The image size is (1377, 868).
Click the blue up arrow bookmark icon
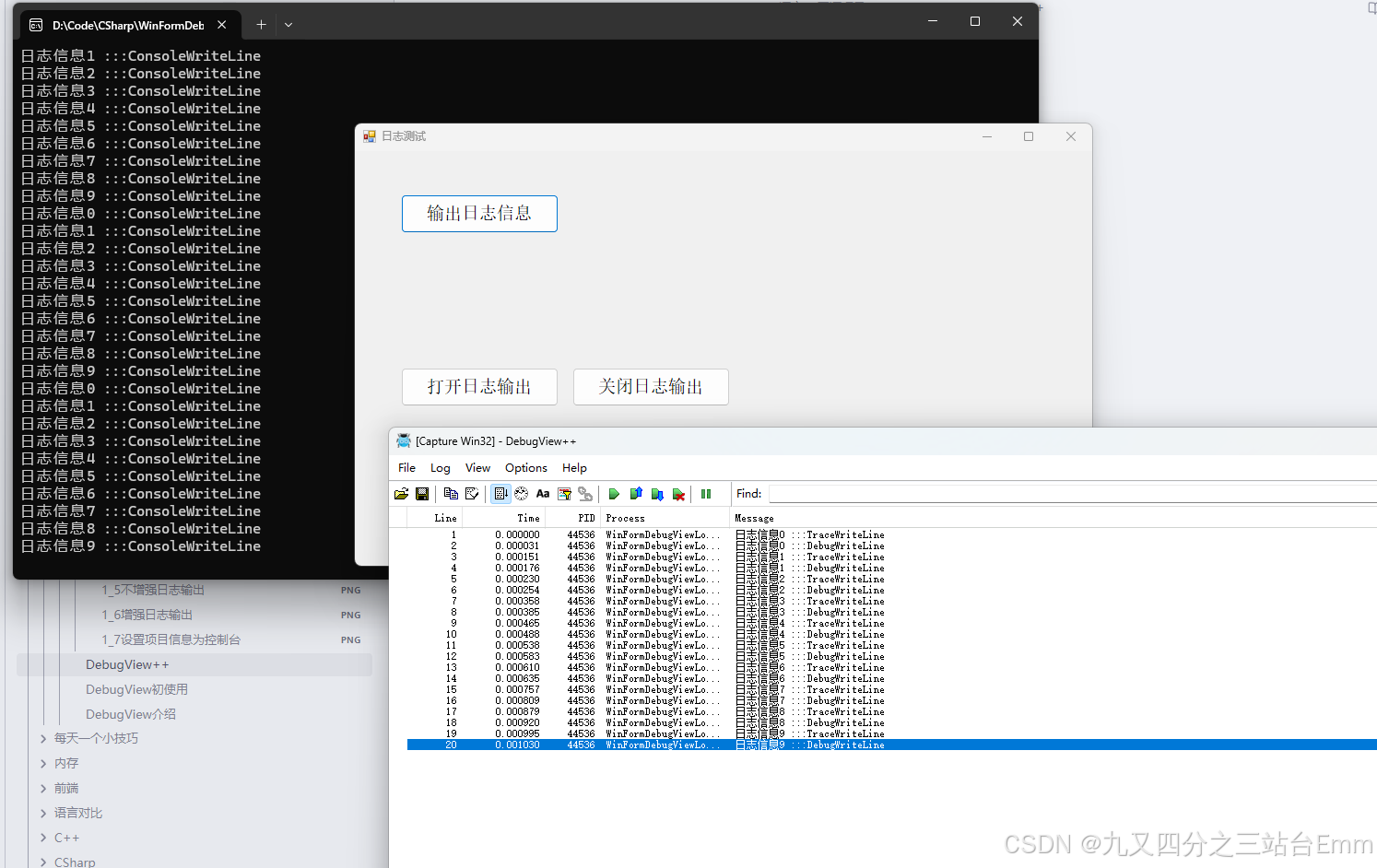click(636, 494)
